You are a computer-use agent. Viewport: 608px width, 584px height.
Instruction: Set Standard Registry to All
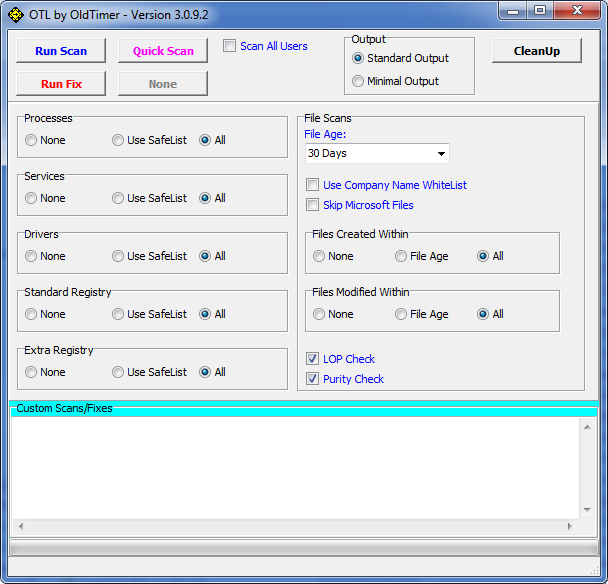205,314
